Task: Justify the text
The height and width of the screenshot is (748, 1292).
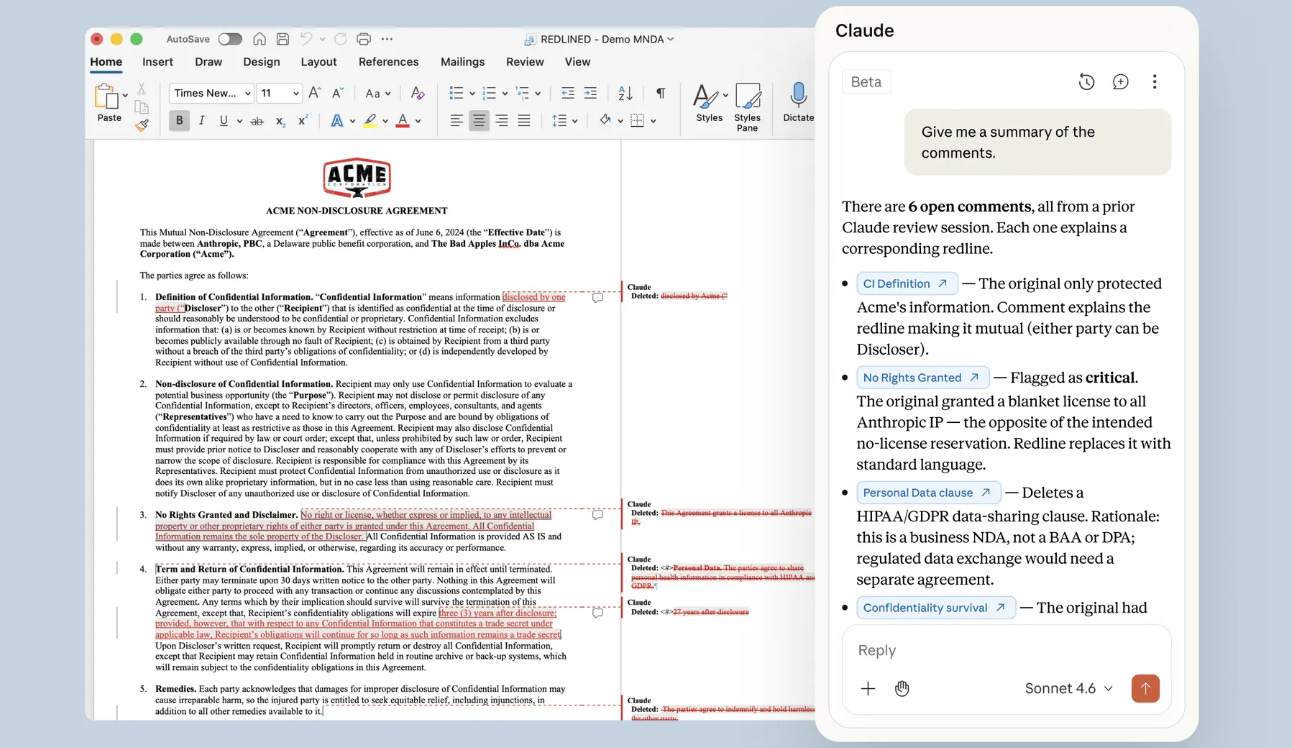Action: coord(523,121)
